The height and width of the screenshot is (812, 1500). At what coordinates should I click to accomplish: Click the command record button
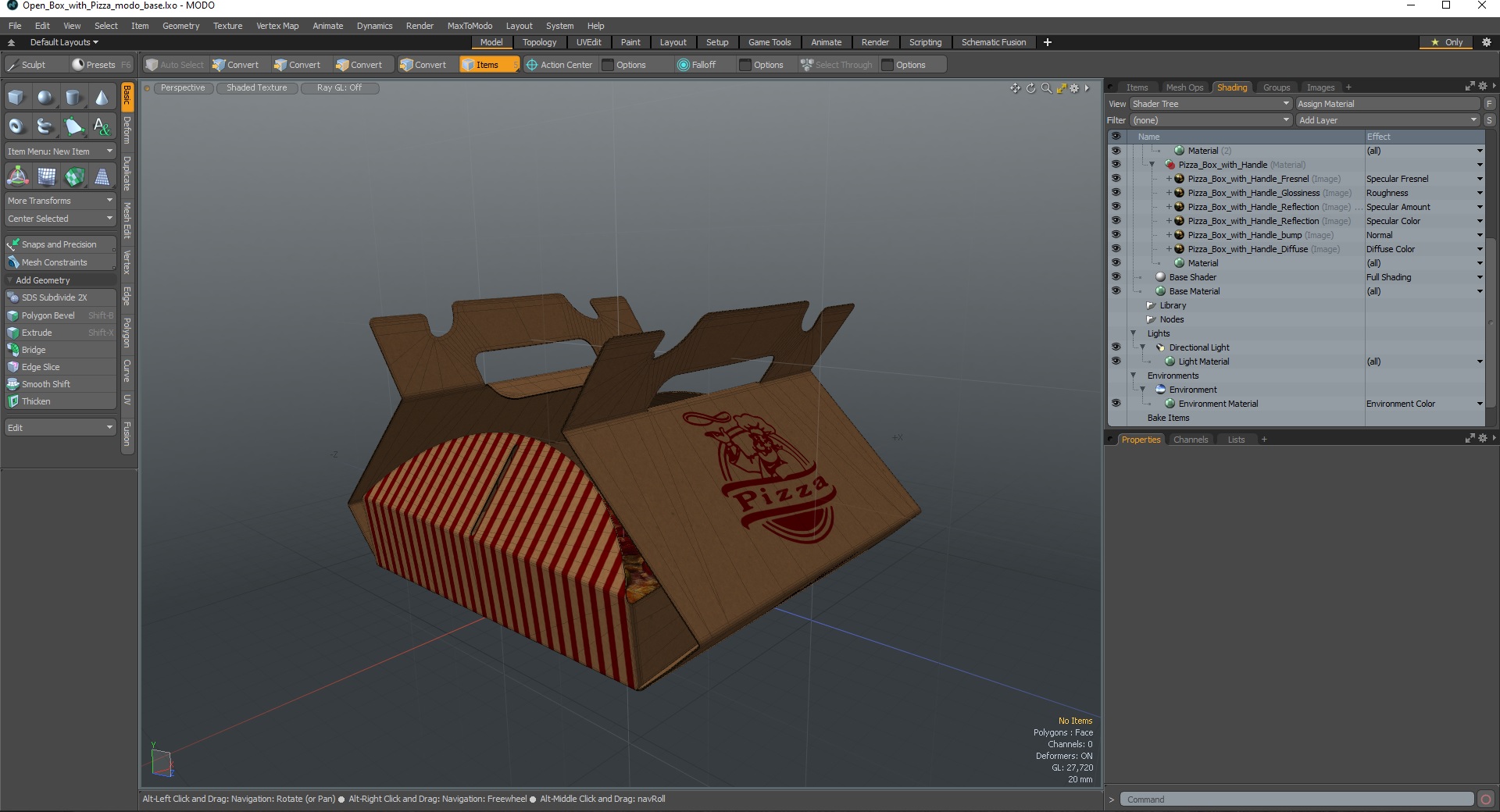point(1486,799)
